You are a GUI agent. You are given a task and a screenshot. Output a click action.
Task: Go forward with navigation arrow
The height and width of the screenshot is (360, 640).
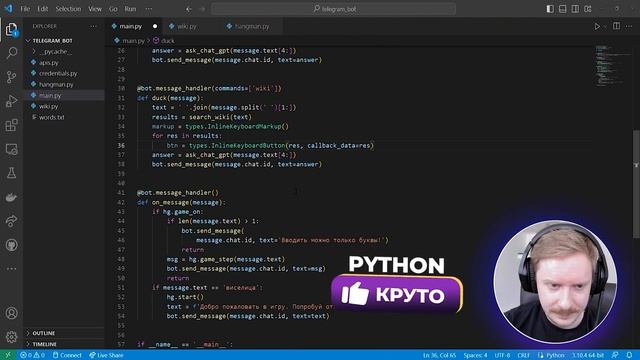click(x=202, y=9)
